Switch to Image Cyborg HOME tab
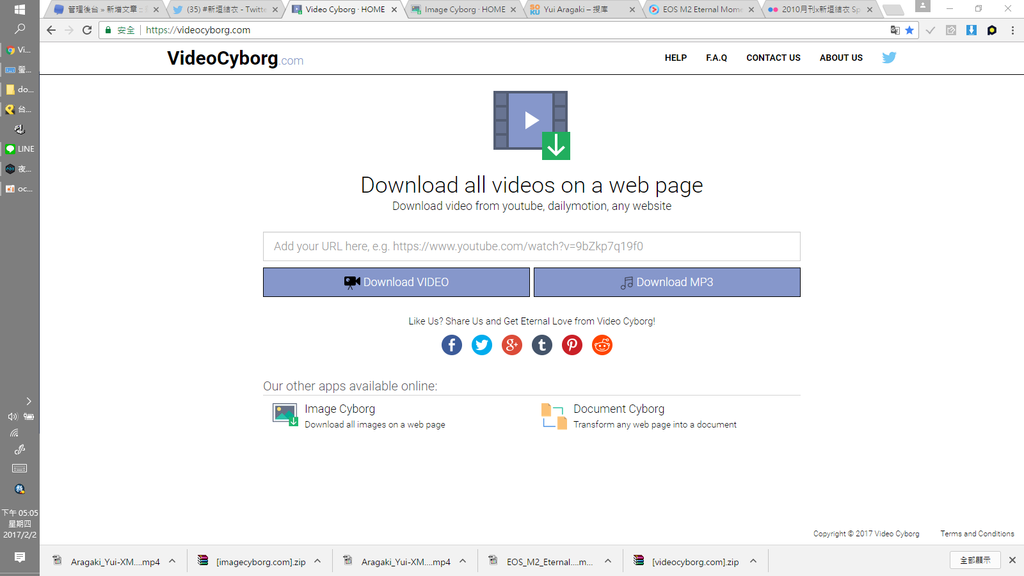Screen dimensions: 1024x576 (x=463, y=9)
